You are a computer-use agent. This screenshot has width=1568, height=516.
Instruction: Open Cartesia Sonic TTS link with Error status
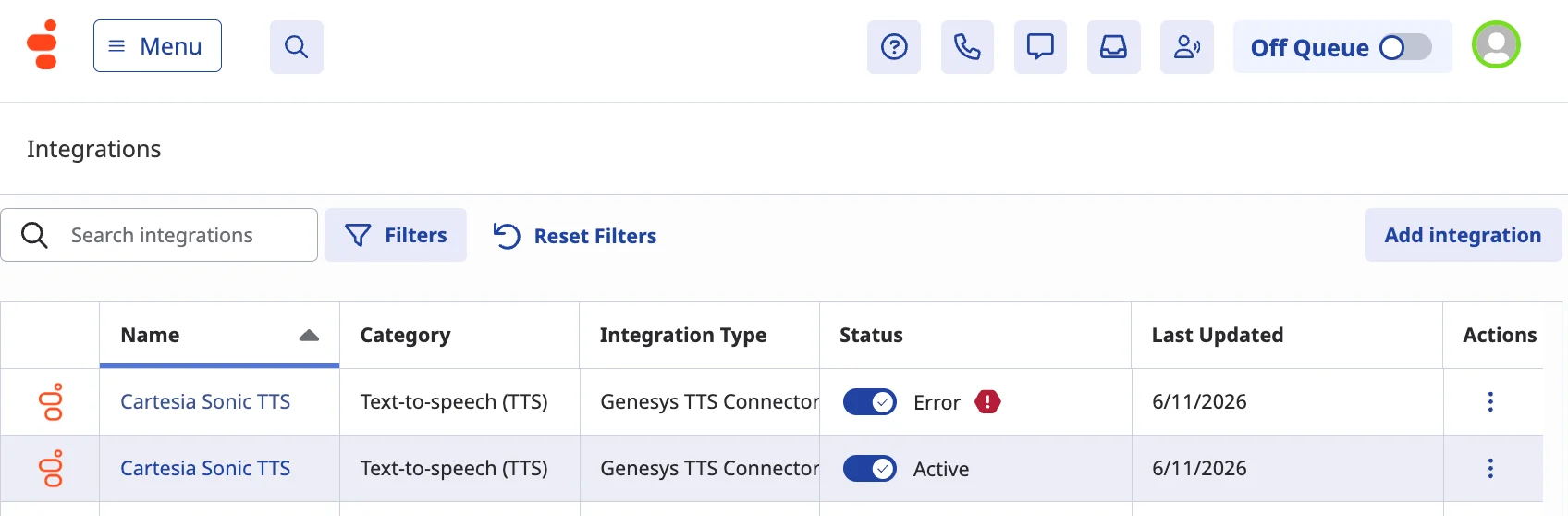205,401
